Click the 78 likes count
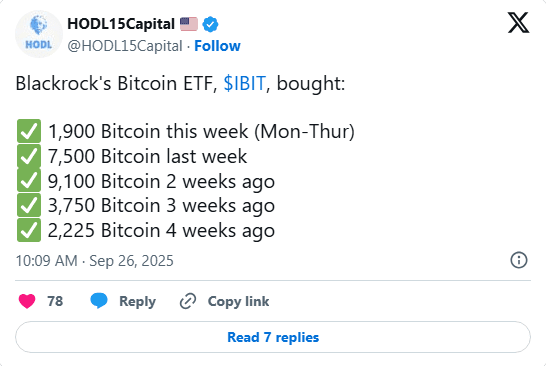Image resolution: width=546 pixels, height=366 pixels. [55, 301]
